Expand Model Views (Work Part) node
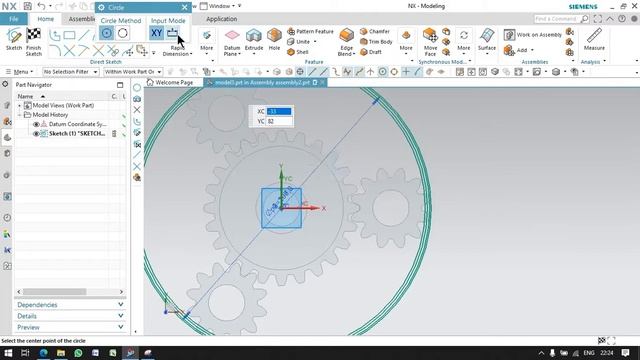This screenshot has width=640, height=360. click(19, 105)
